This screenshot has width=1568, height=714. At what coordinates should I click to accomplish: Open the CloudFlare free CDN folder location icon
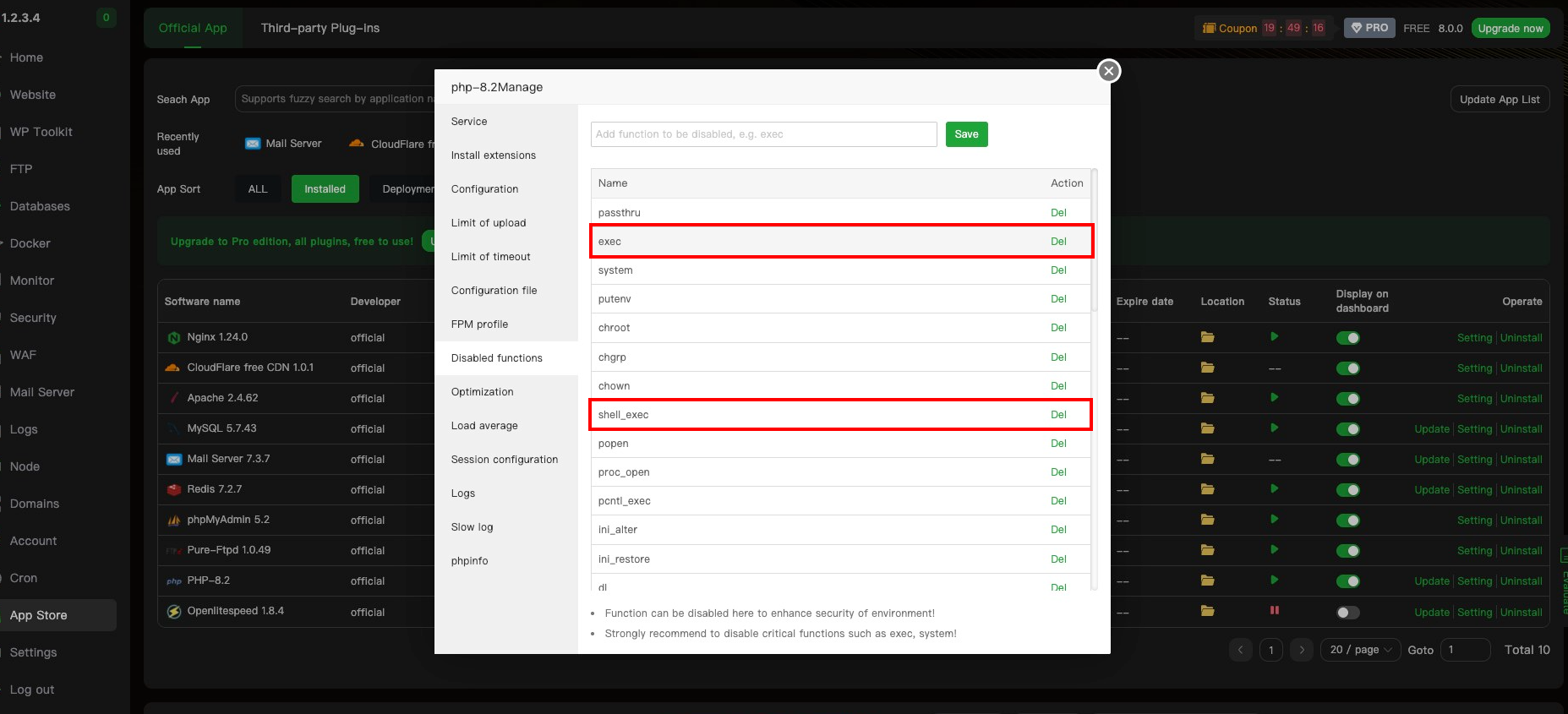[x=1207, y=368]
